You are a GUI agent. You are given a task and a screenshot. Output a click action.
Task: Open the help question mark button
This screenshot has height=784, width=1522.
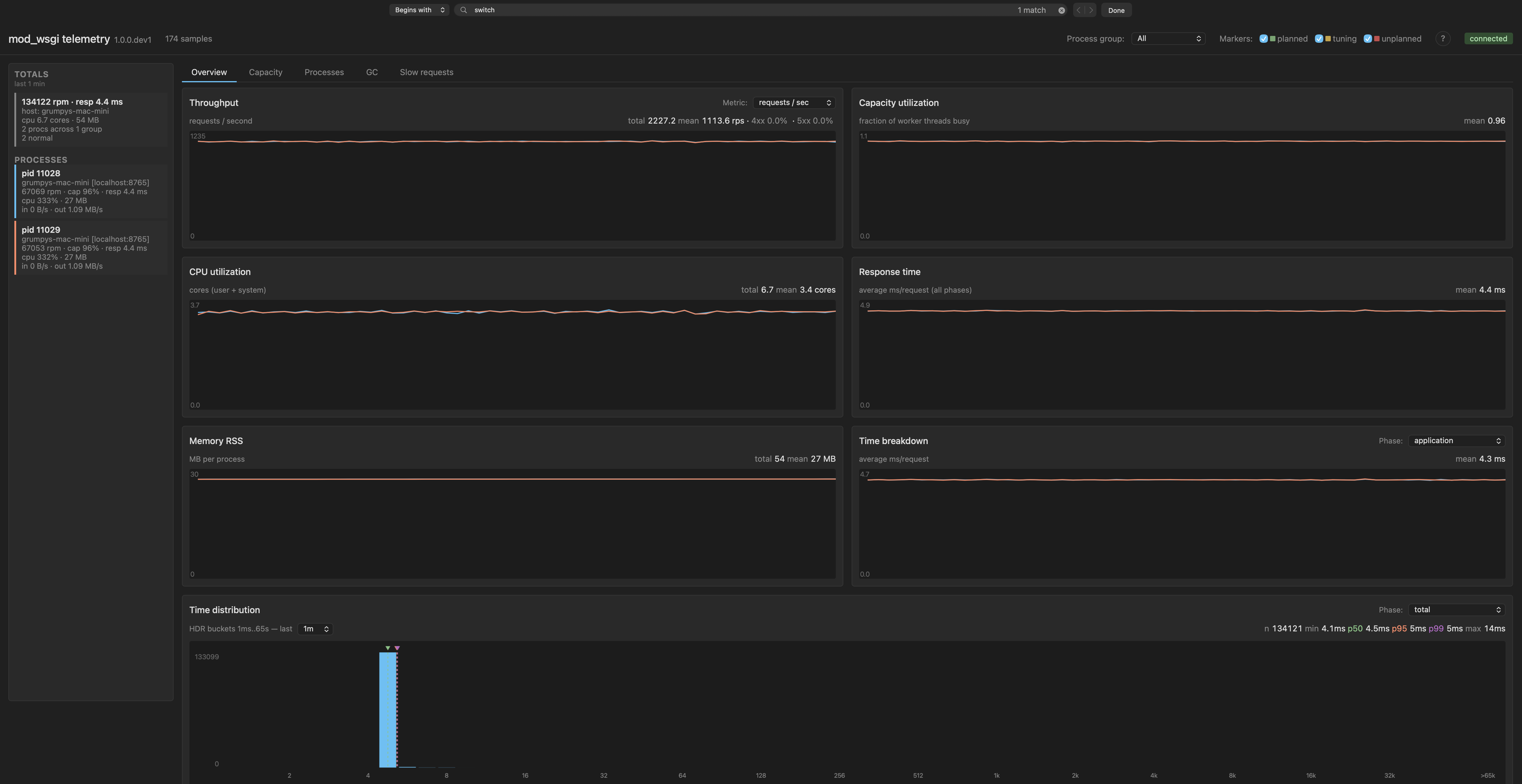pos(1442,38)
